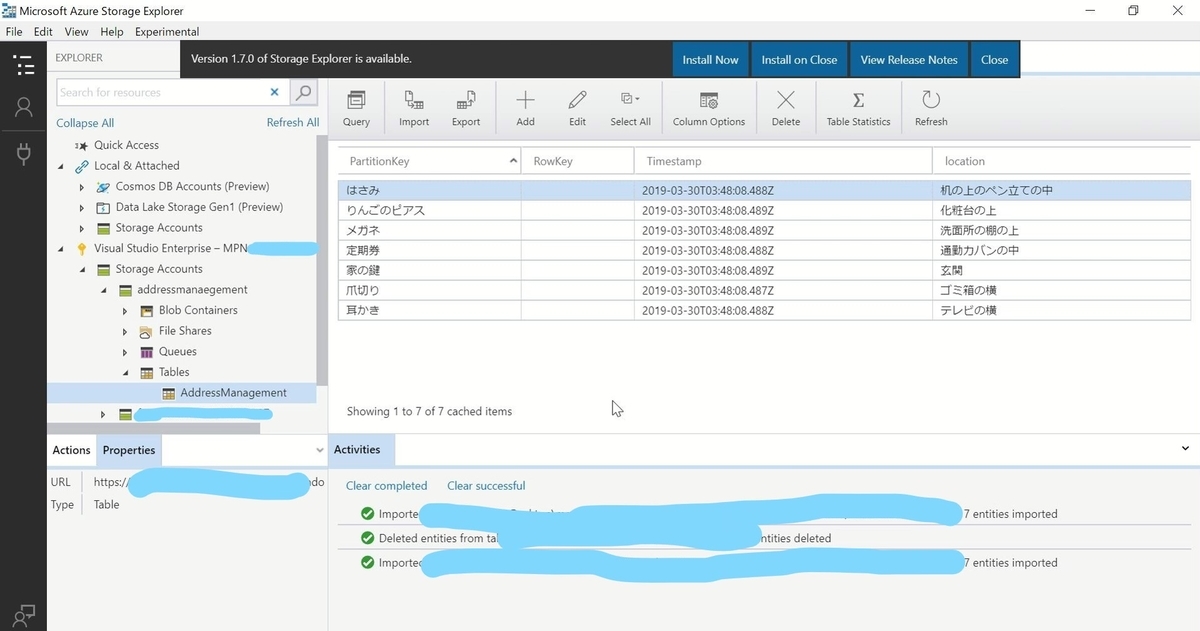Expand the Blob Containers arrow

pos(125,311)
